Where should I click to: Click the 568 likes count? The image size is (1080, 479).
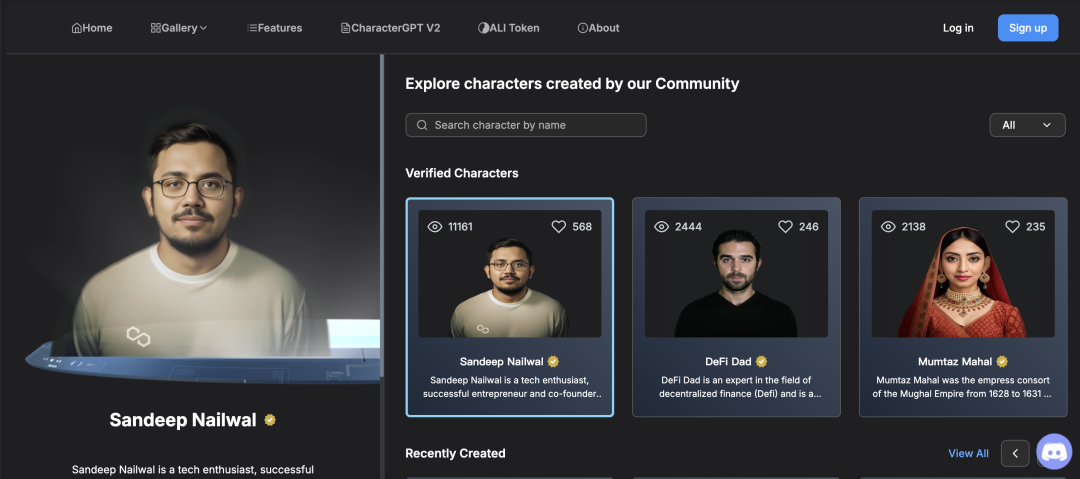click(582, 227)
